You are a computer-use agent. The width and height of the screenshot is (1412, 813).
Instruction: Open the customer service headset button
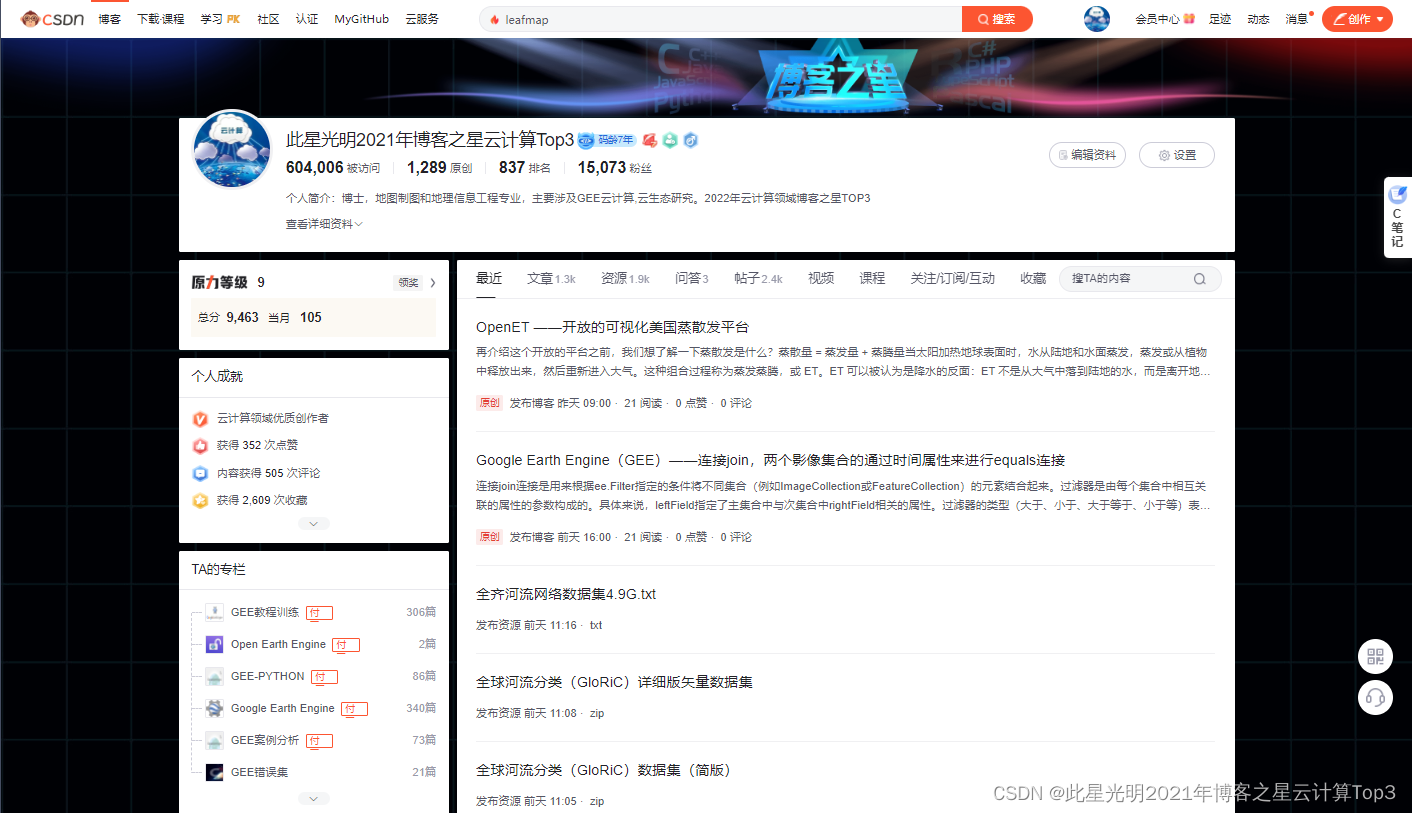coord(1375,697)
